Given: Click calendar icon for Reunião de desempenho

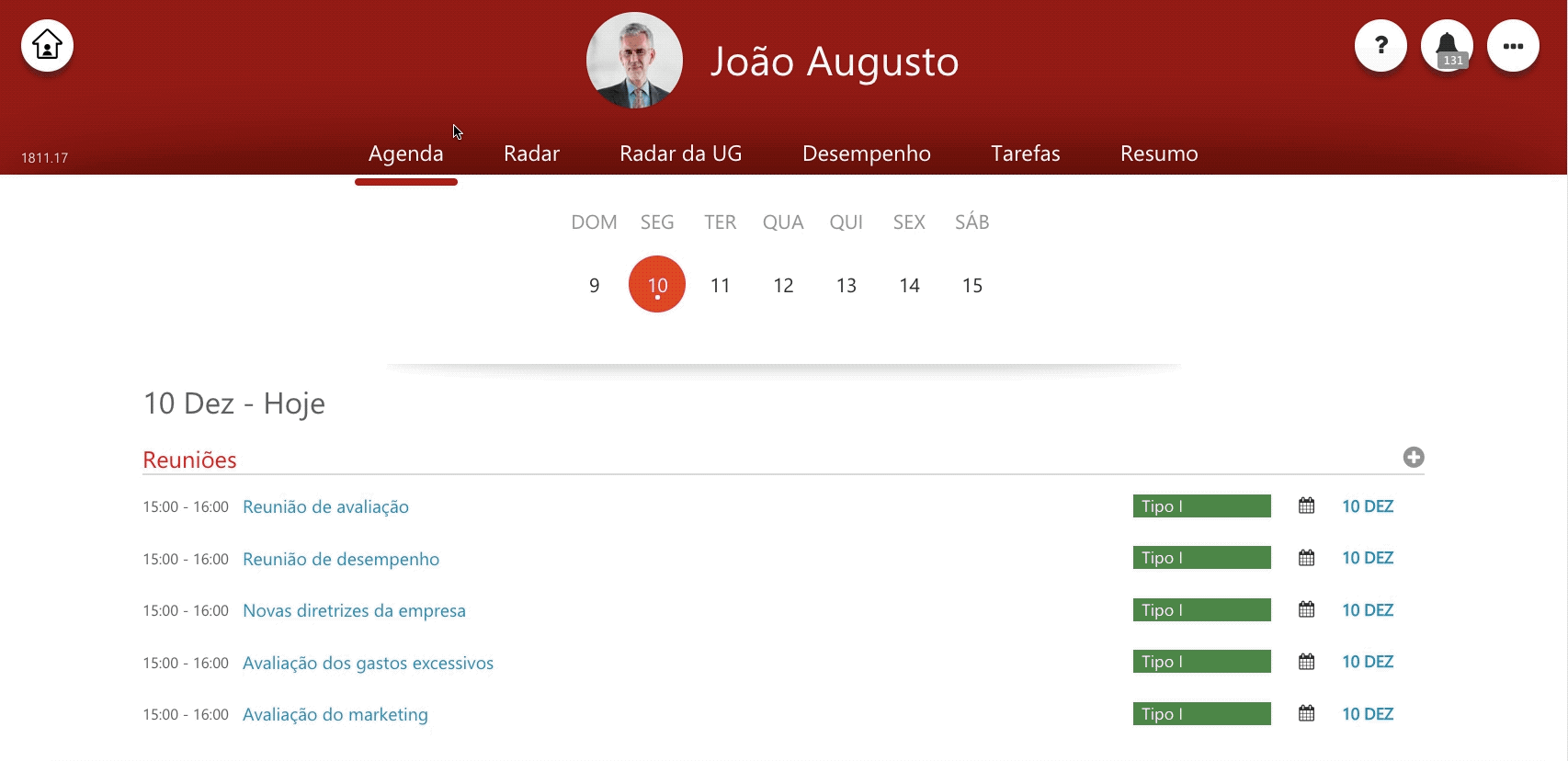Looking at the screenshot, I should coord(1306,558).
